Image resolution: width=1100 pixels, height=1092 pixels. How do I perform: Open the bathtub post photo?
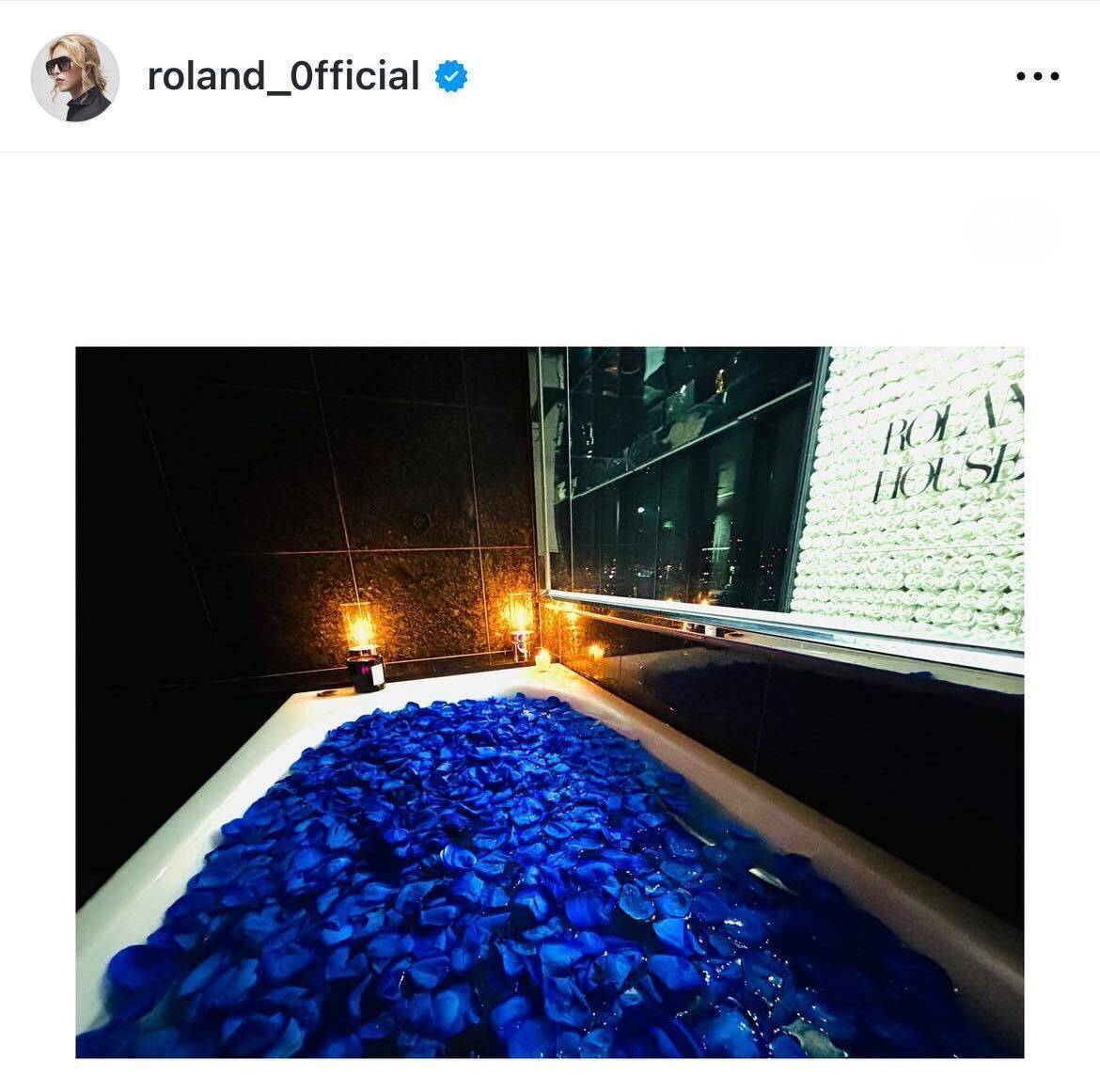pos(550,702)
